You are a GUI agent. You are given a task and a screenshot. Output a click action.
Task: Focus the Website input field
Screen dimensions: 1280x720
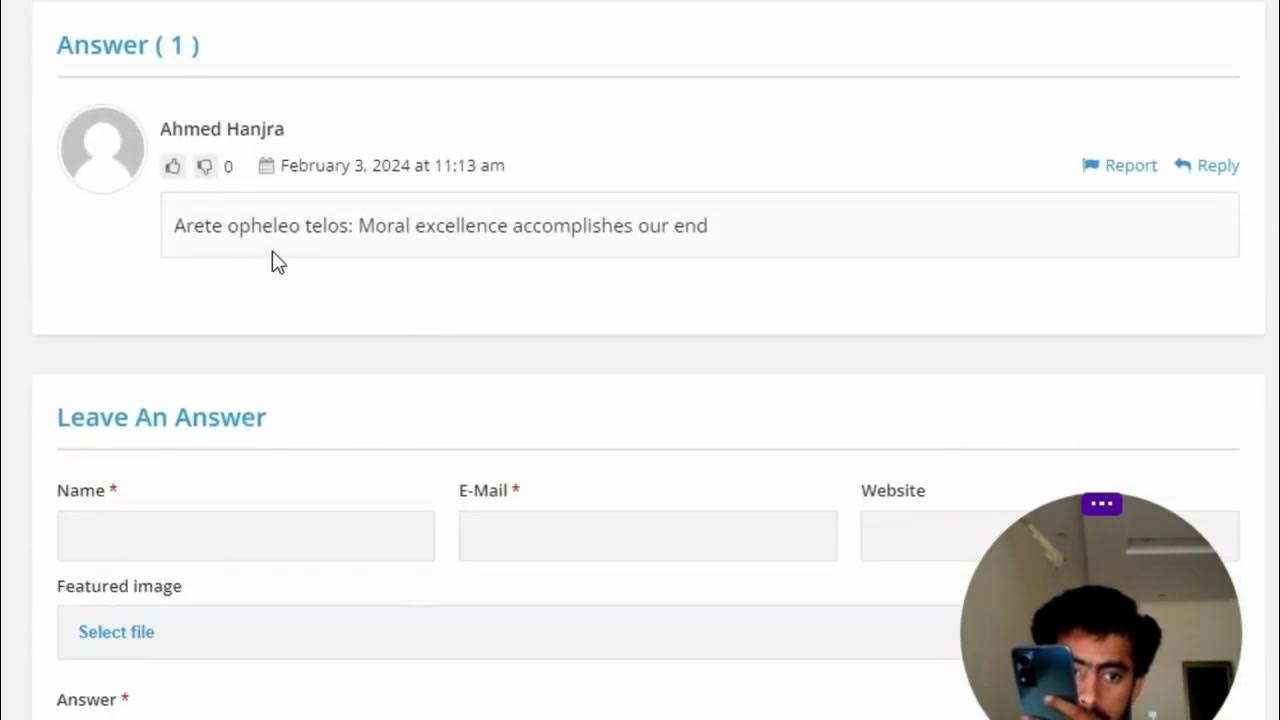tap(1050, 536)
